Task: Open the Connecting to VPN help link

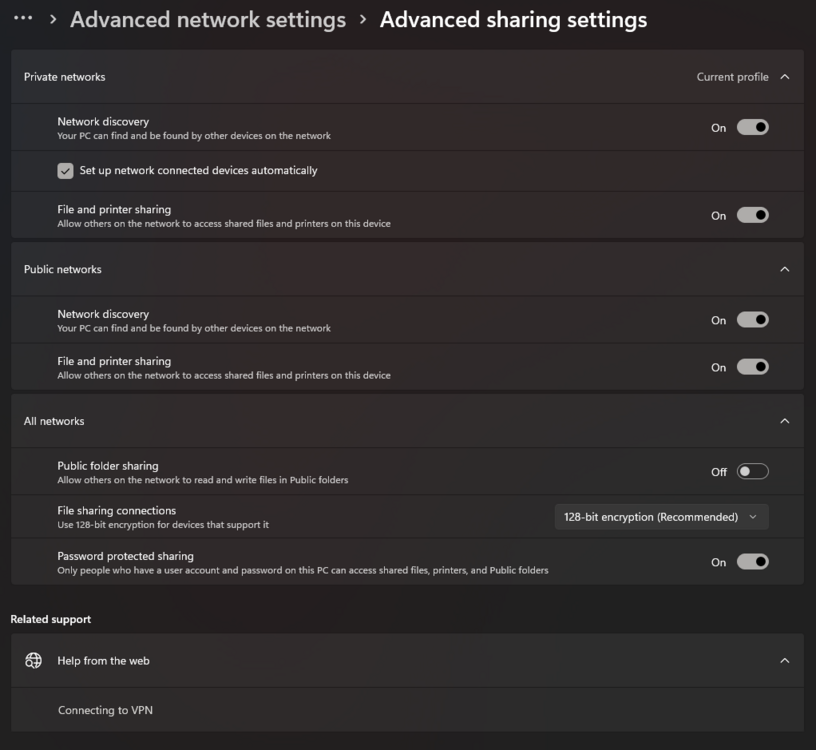Action: [105, 710]
